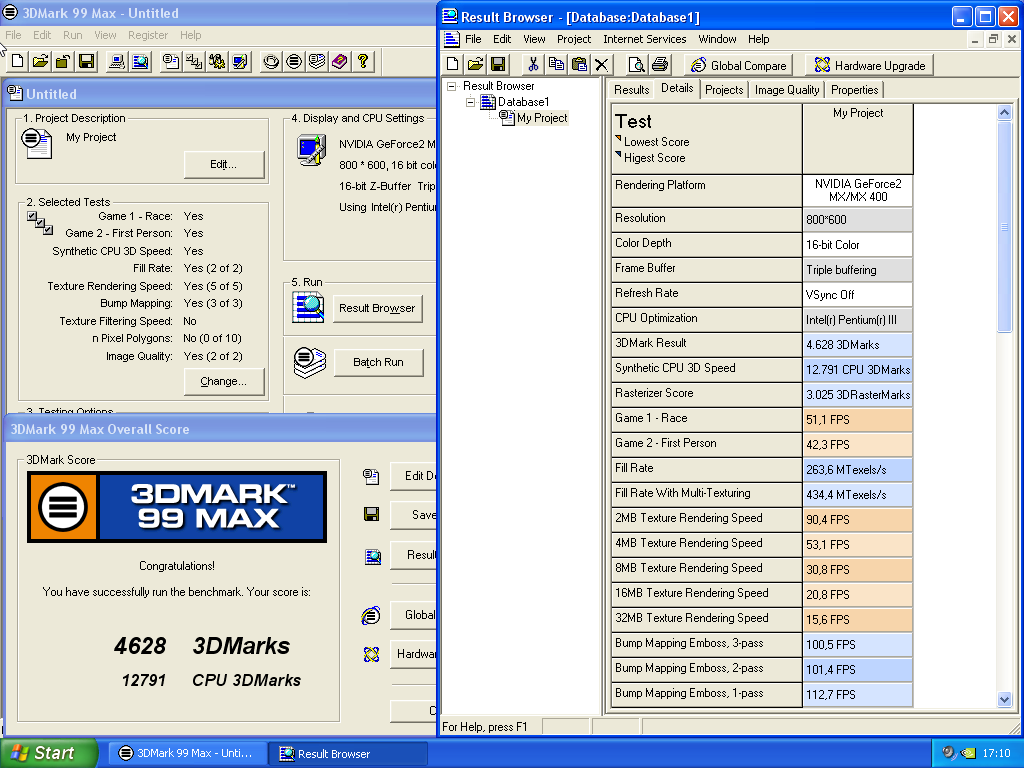Click the Global Compare toolbar button
1024x768 pixels.
click(738, 65)
